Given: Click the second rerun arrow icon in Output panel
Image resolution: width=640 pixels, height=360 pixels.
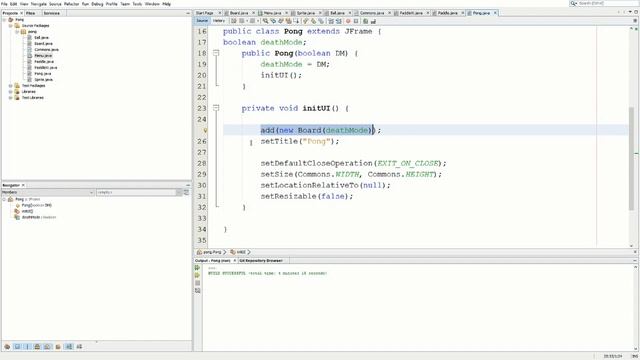Looking at the screenshot, I should [198, 276].
